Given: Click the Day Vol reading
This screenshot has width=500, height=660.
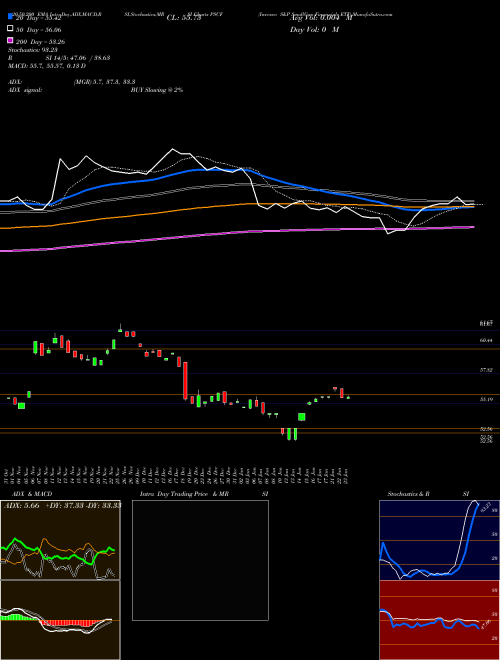Looking at the screenshot, I should point(314,29).
